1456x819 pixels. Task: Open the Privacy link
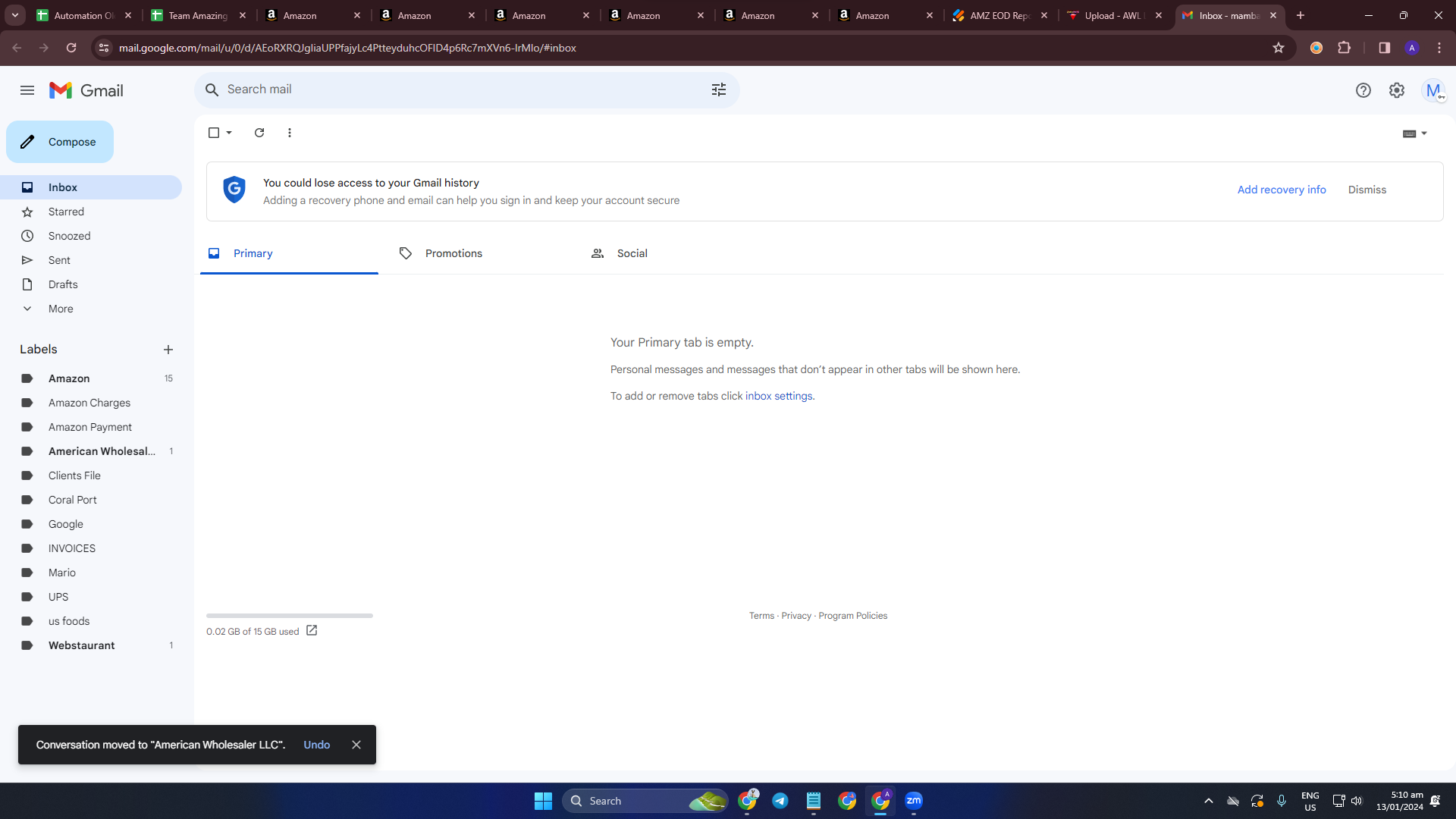pos(796,616)
